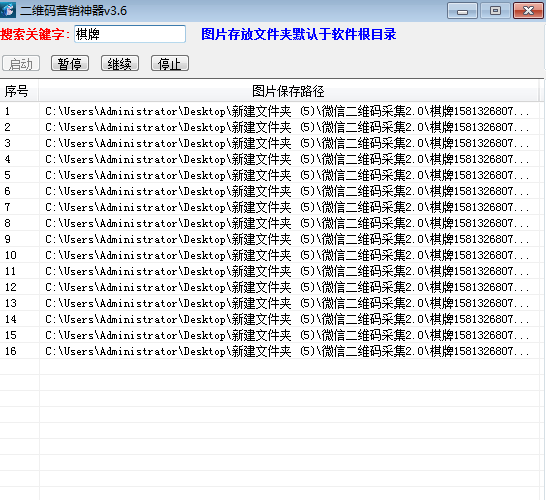Minimize the 二维码营销神器 window
Viewport: 546px width, 500px height.
pyautogui.click(x=462, y=10)
